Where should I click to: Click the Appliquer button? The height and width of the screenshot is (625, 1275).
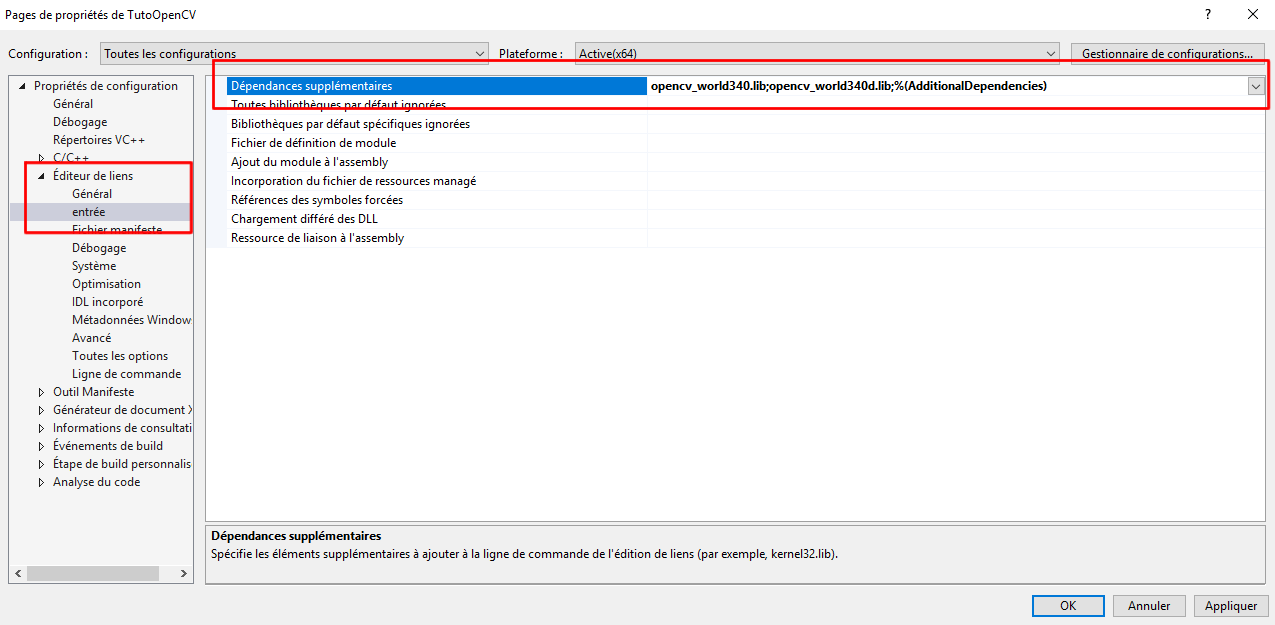1230,605
